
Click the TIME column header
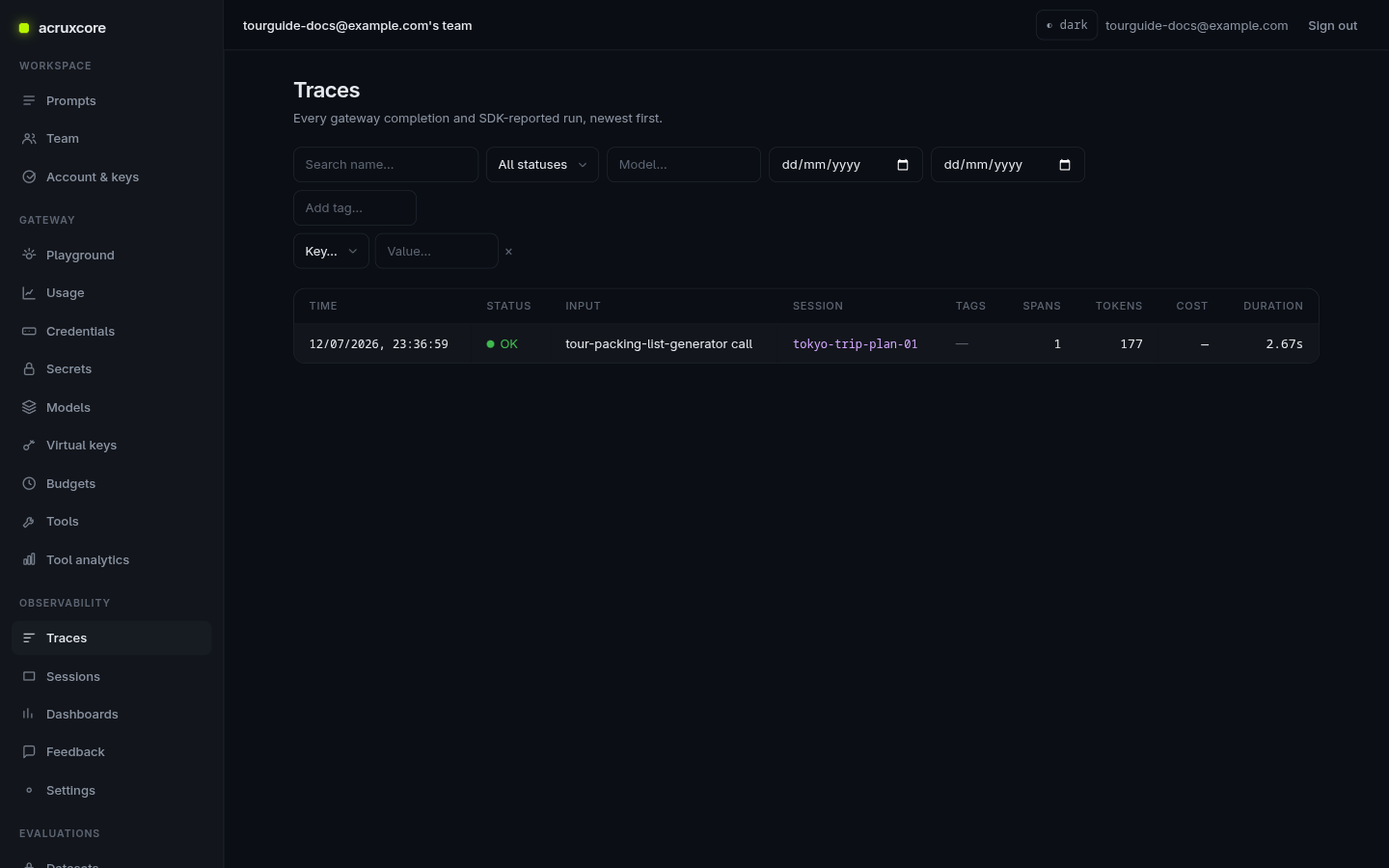[x=323, y=307]
